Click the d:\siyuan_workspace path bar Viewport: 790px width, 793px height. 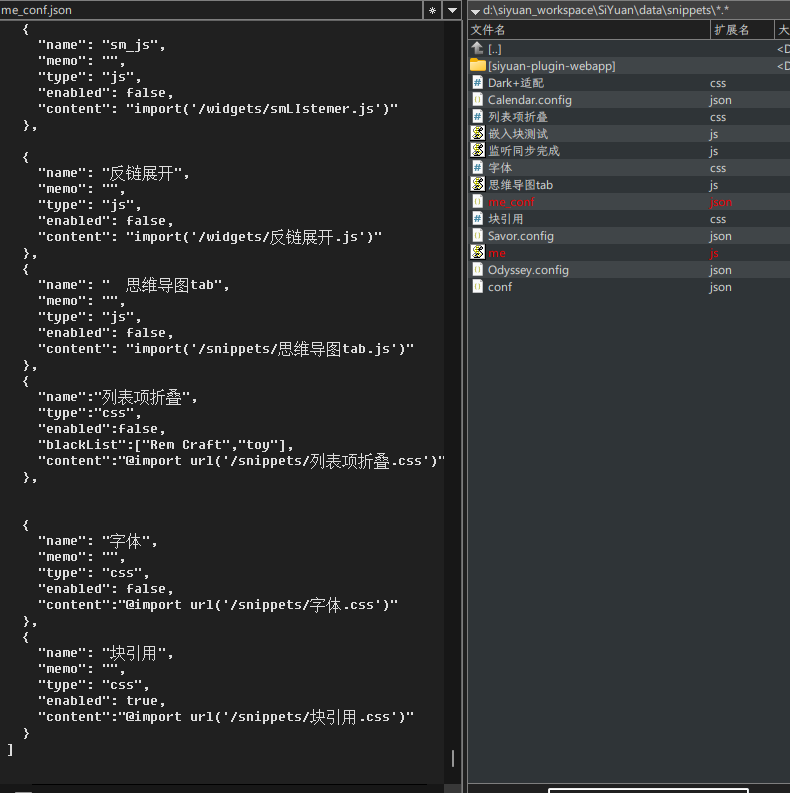tap(620, 10)
